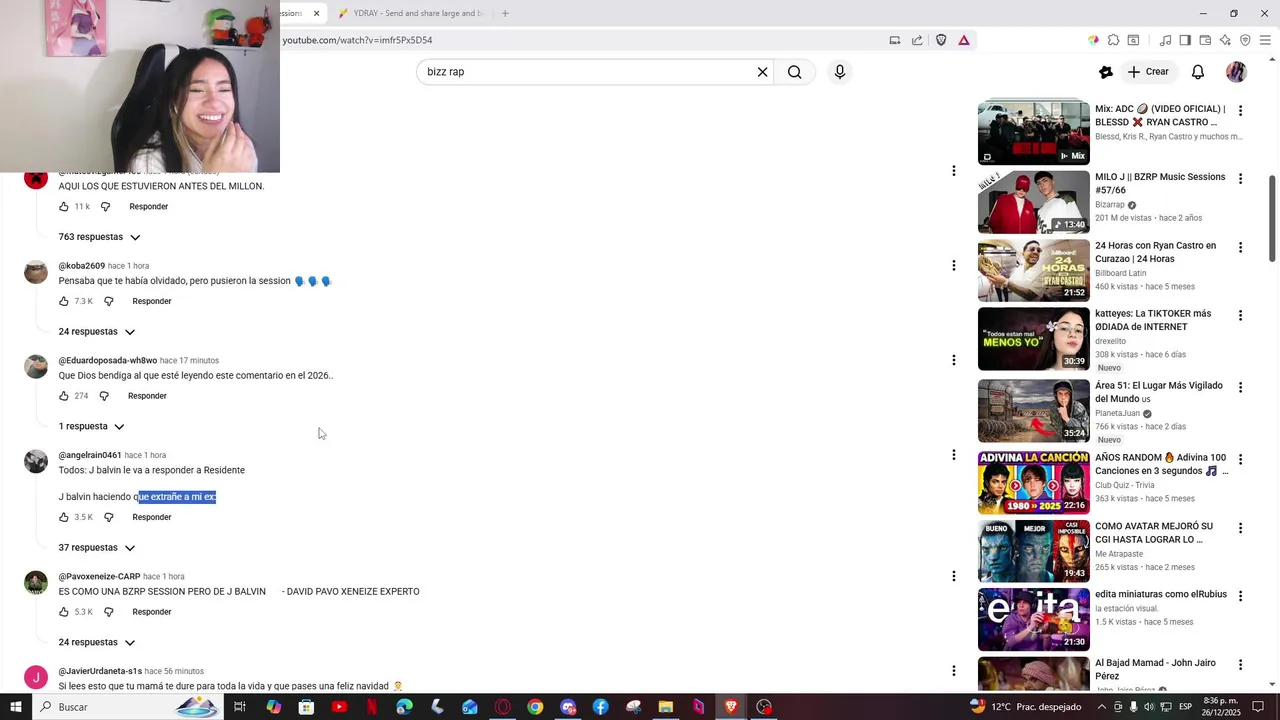Viewport: 1280px width, 720px height.
Task: Dislike the @angelrain0461 comment
Action: [109, 517]
